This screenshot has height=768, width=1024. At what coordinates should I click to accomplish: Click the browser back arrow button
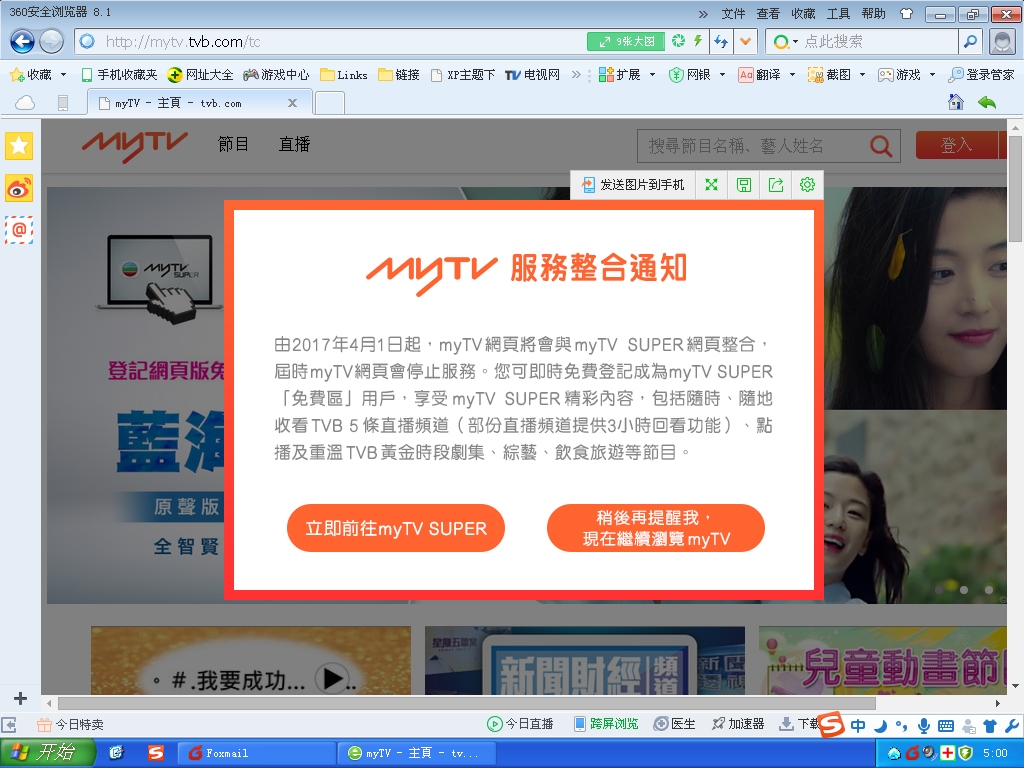pyautogui.click(x=22, y=42)
